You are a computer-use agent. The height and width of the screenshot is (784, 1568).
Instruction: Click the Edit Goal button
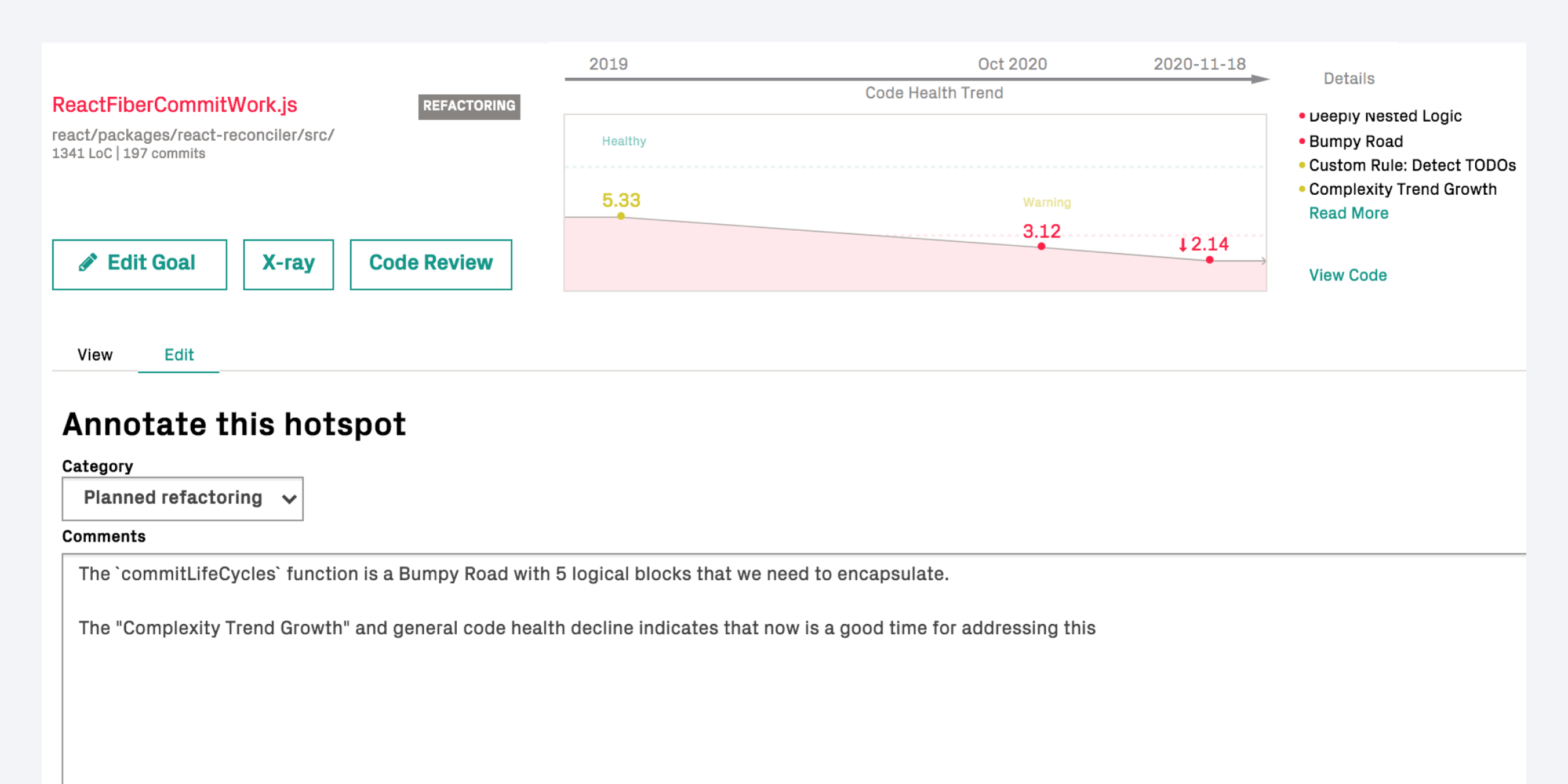click(x=139, y=264)
